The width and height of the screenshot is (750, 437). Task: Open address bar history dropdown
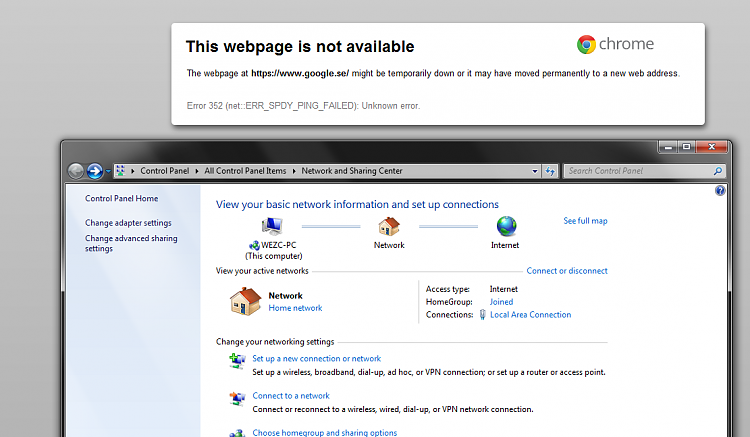pos(535,171)
